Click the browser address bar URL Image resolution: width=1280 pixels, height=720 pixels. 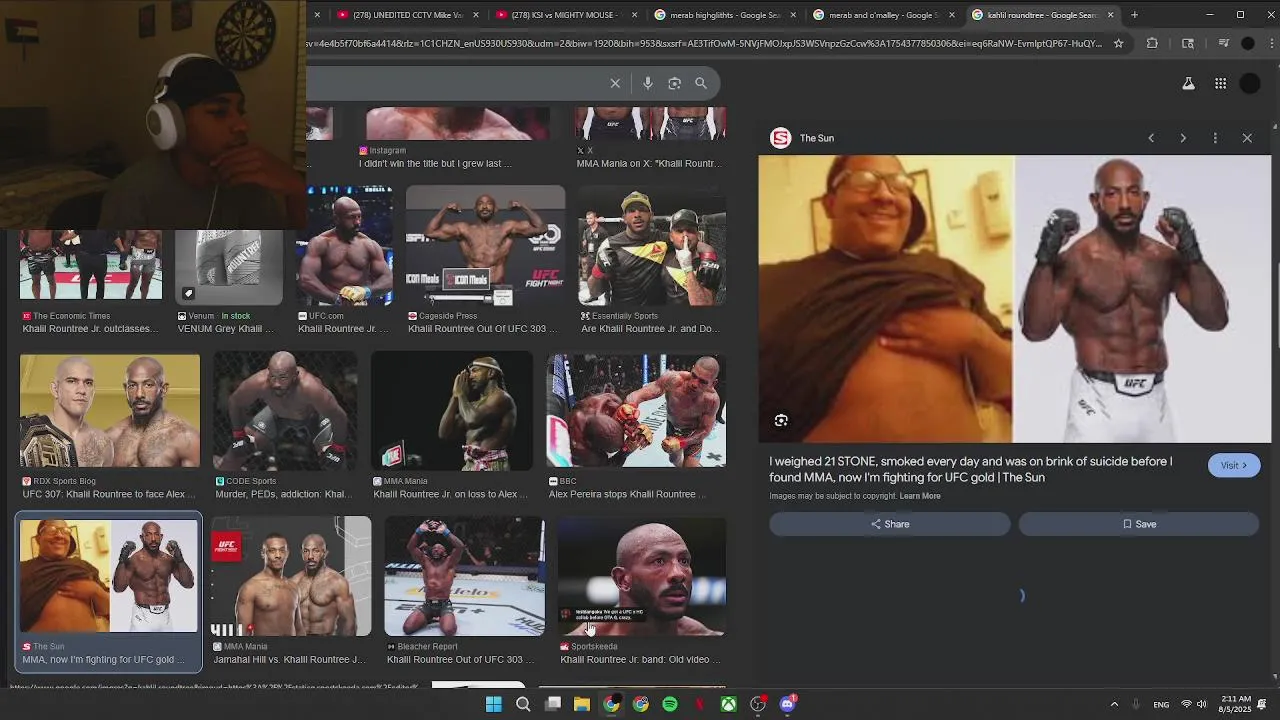tap(704, 43)
